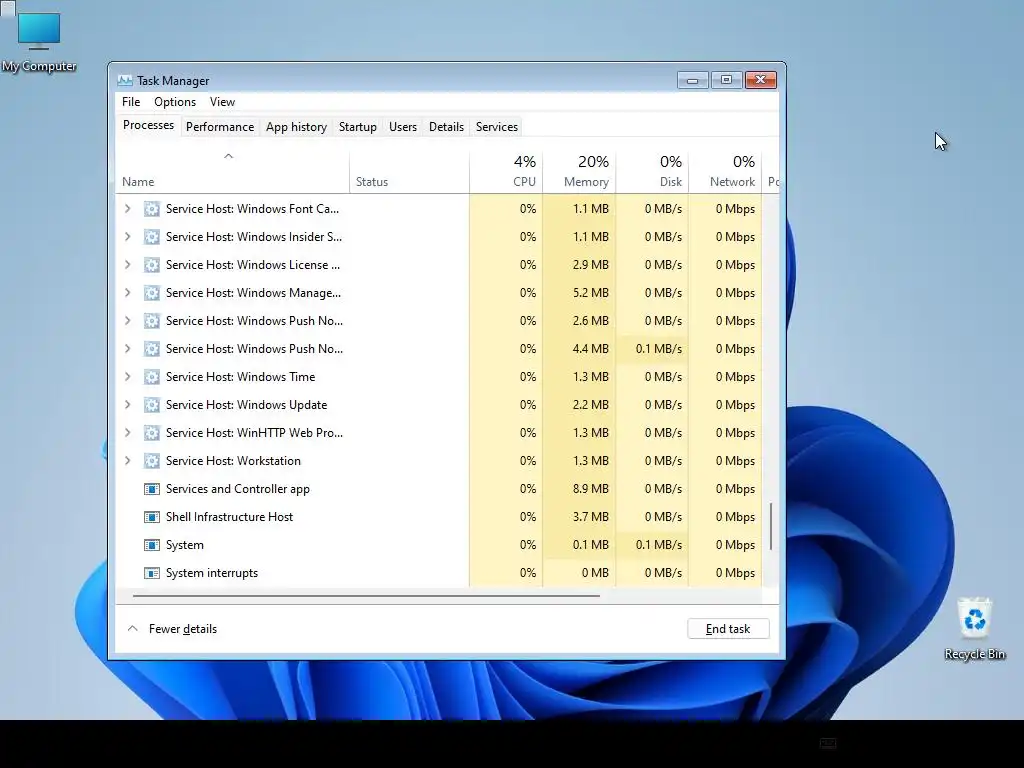This screenshot has width=1024, height=768.
Task: Sort by the CPU column header
Action: tap(506, 172)
